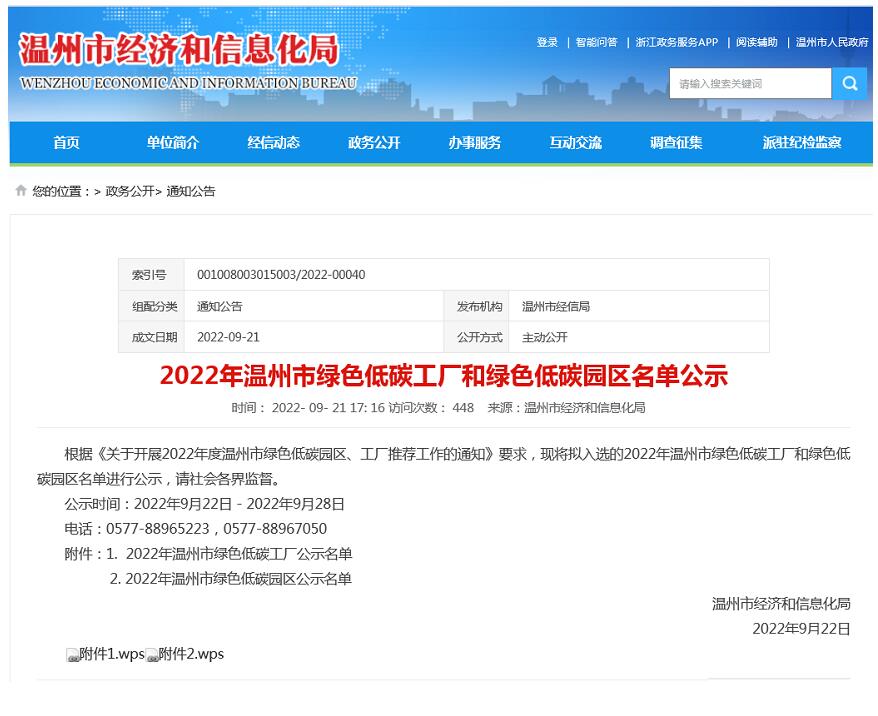Click the 附件2.wps file icon
The height and width of the screenshot is (716, 878).
152,655
